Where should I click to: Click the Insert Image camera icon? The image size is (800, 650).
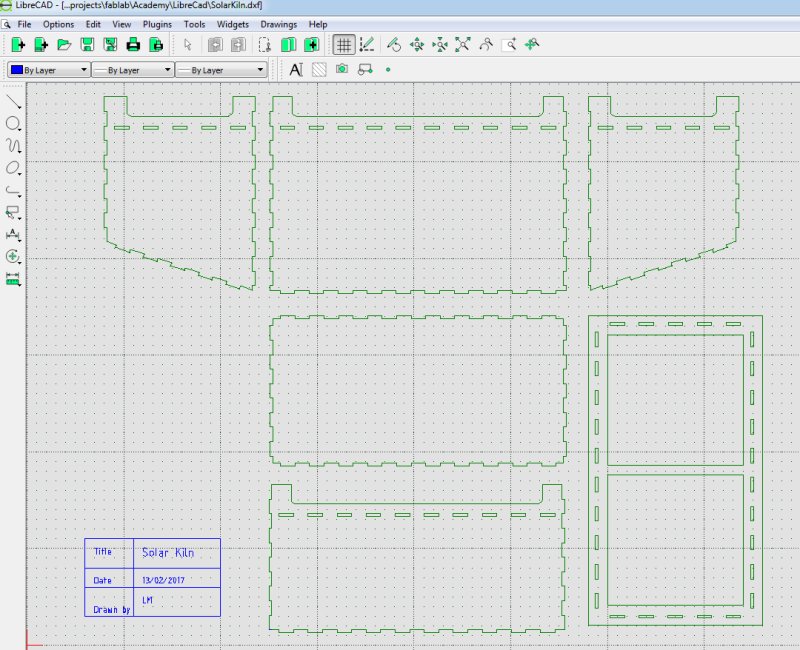tap(342, 69)
